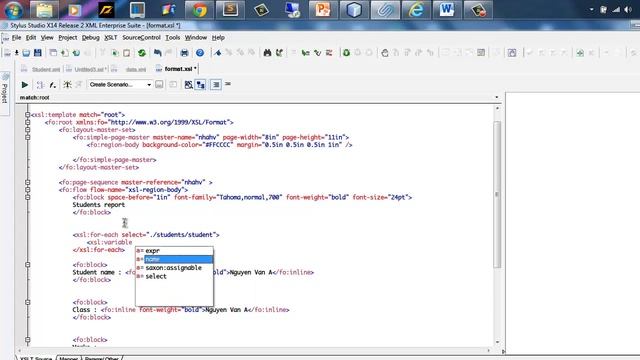Click the Open file toolbar icon

click(26, 53)
